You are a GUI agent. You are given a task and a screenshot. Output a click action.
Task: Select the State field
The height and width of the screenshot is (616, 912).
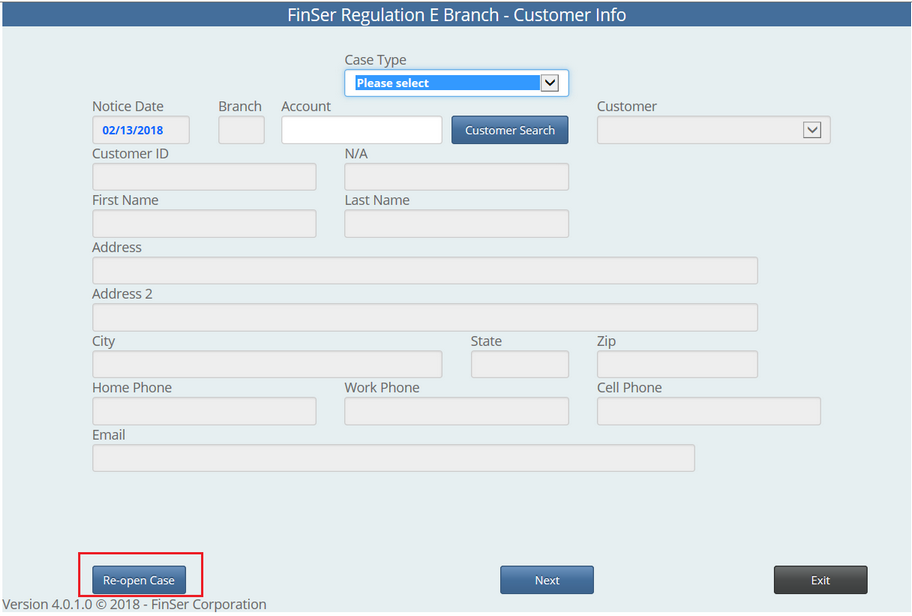point(519,364)
